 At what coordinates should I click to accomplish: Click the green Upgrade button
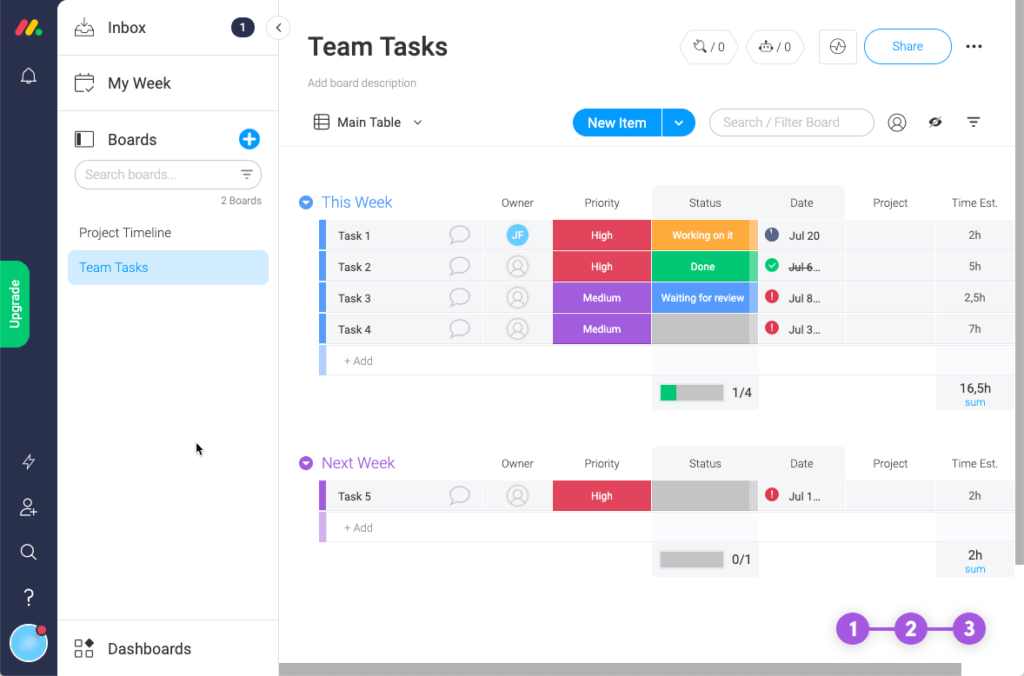pos(15,303)
